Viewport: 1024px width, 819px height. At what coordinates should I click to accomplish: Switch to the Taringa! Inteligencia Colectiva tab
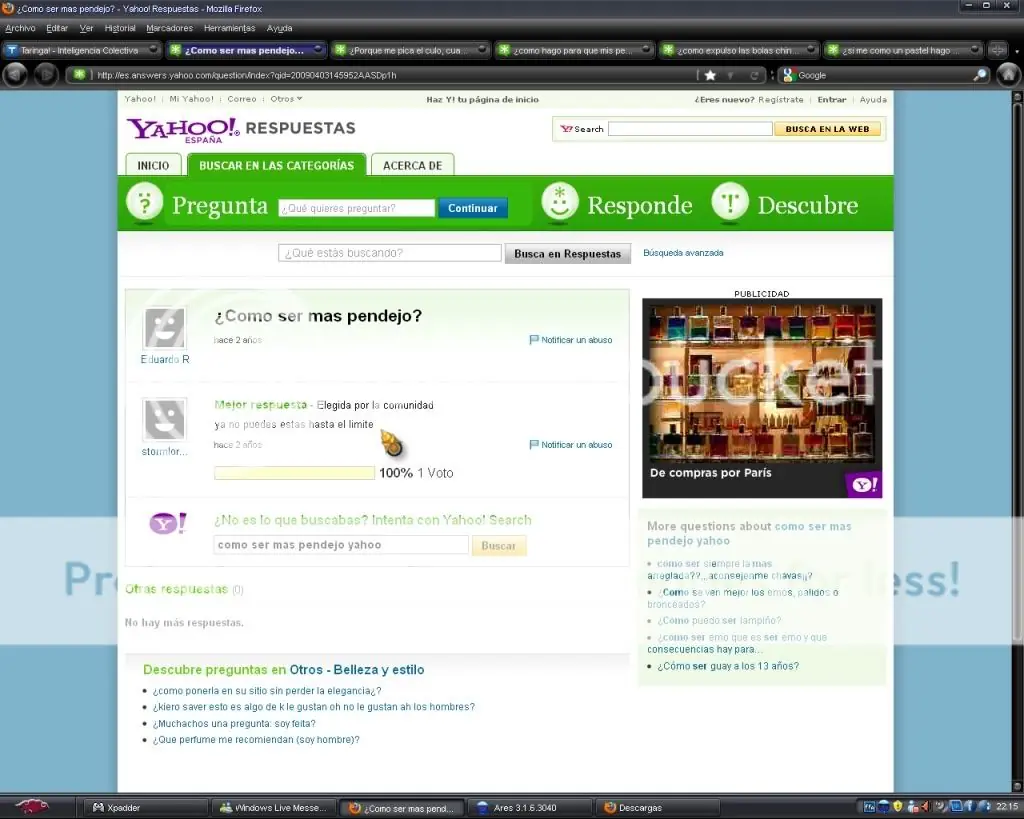[x=82, y=50]
